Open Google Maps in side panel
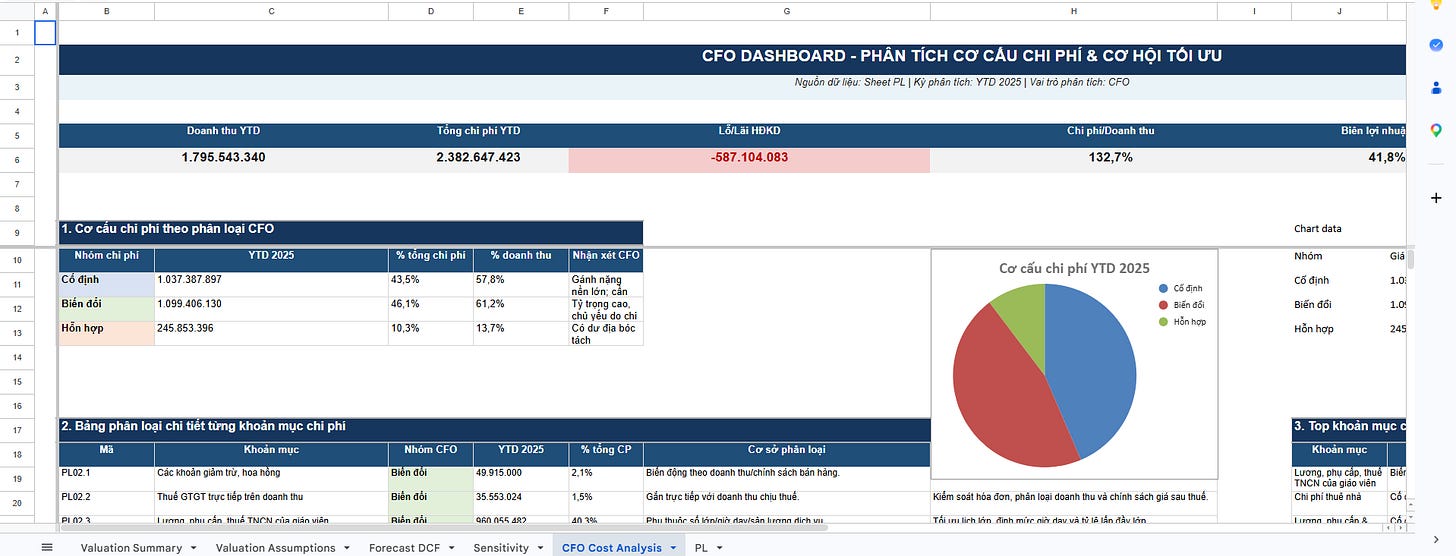1456x556 pixels. pyautogui.click(x=1436, y=130)
